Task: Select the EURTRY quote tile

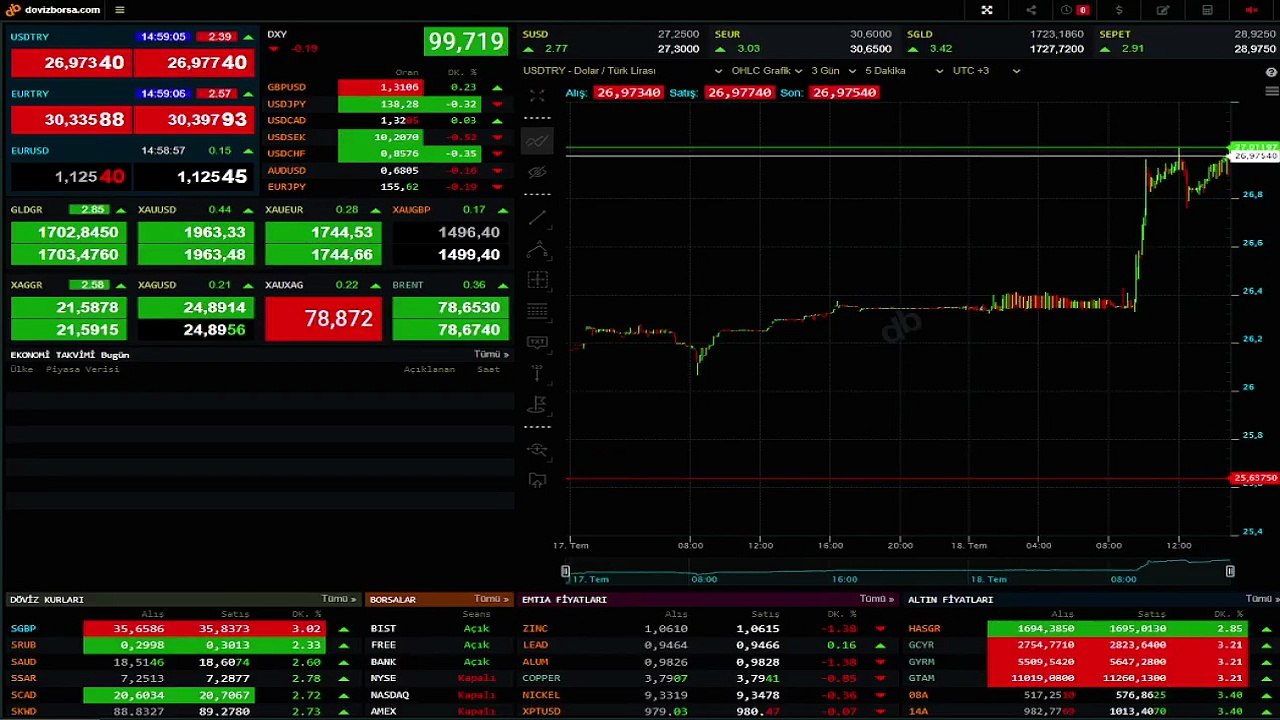Action: [x=132, y=110]
